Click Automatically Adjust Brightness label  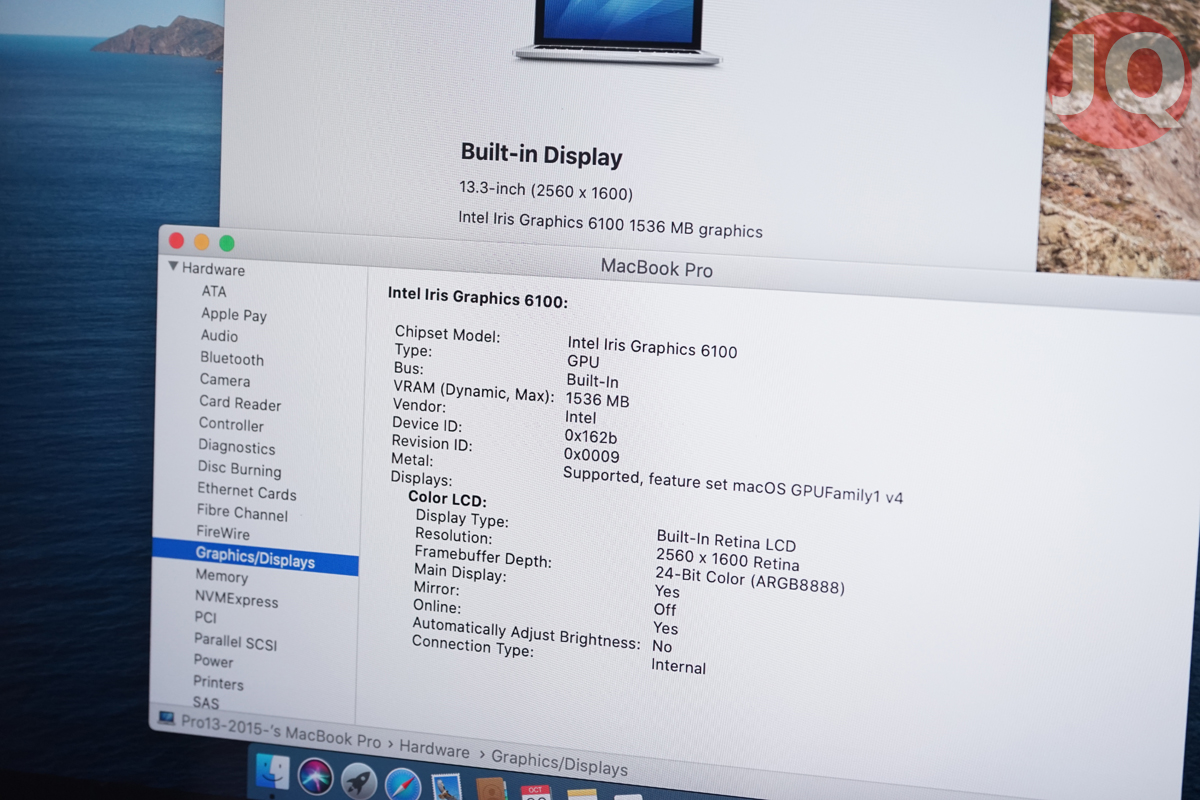point(526,633)
